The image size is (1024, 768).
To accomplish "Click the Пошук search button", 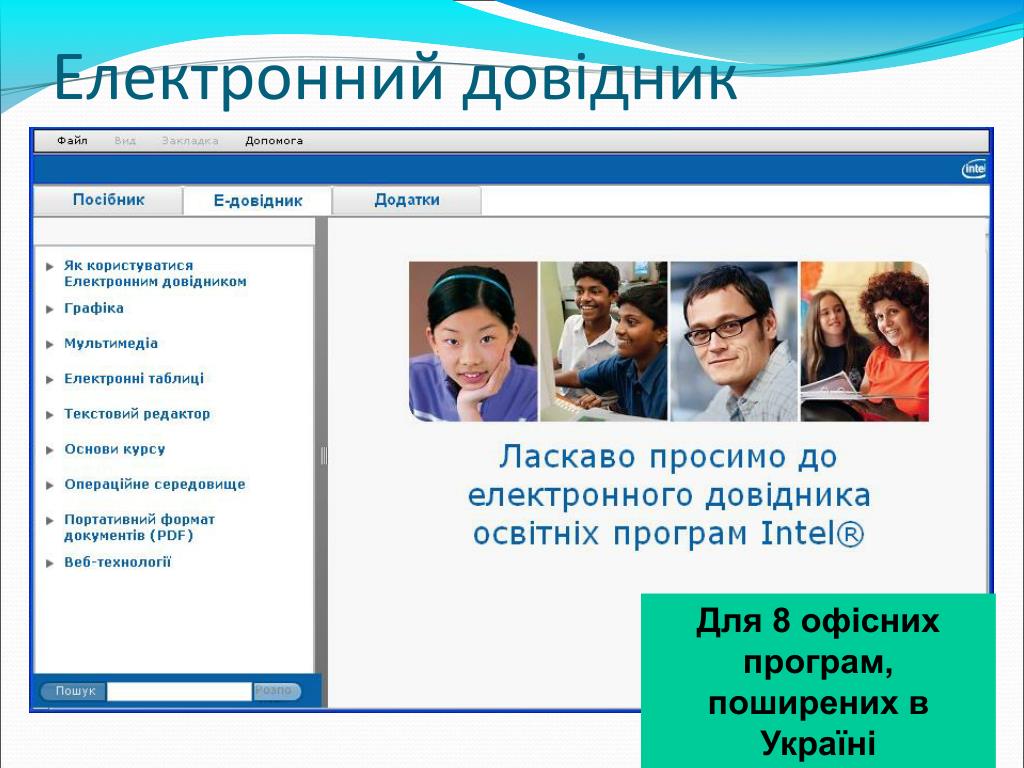I will pyautogui.click(x=74, y=691).
